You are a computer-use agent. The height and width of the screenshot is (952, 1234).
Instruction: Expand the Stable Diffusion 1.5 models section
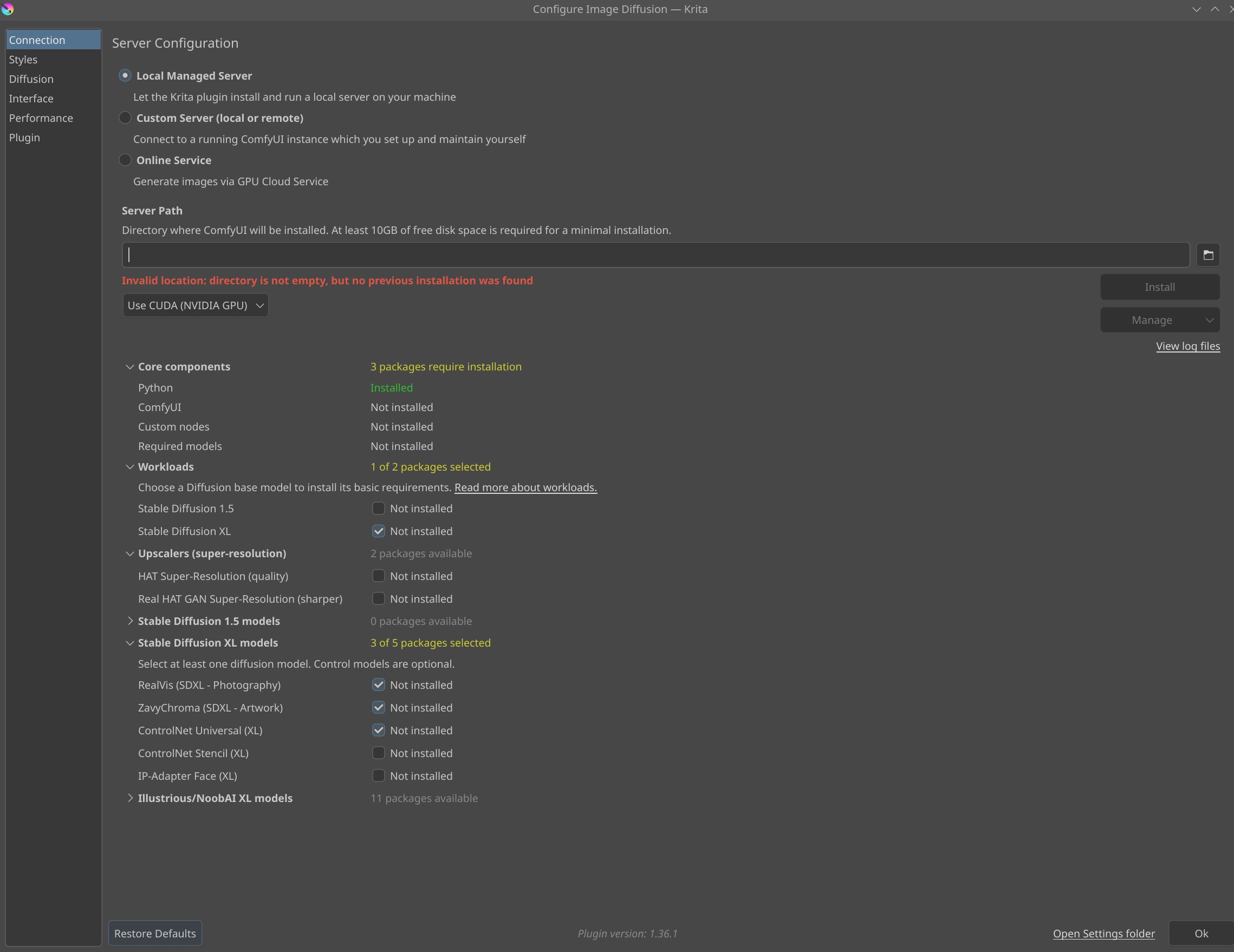coord(130,621)
